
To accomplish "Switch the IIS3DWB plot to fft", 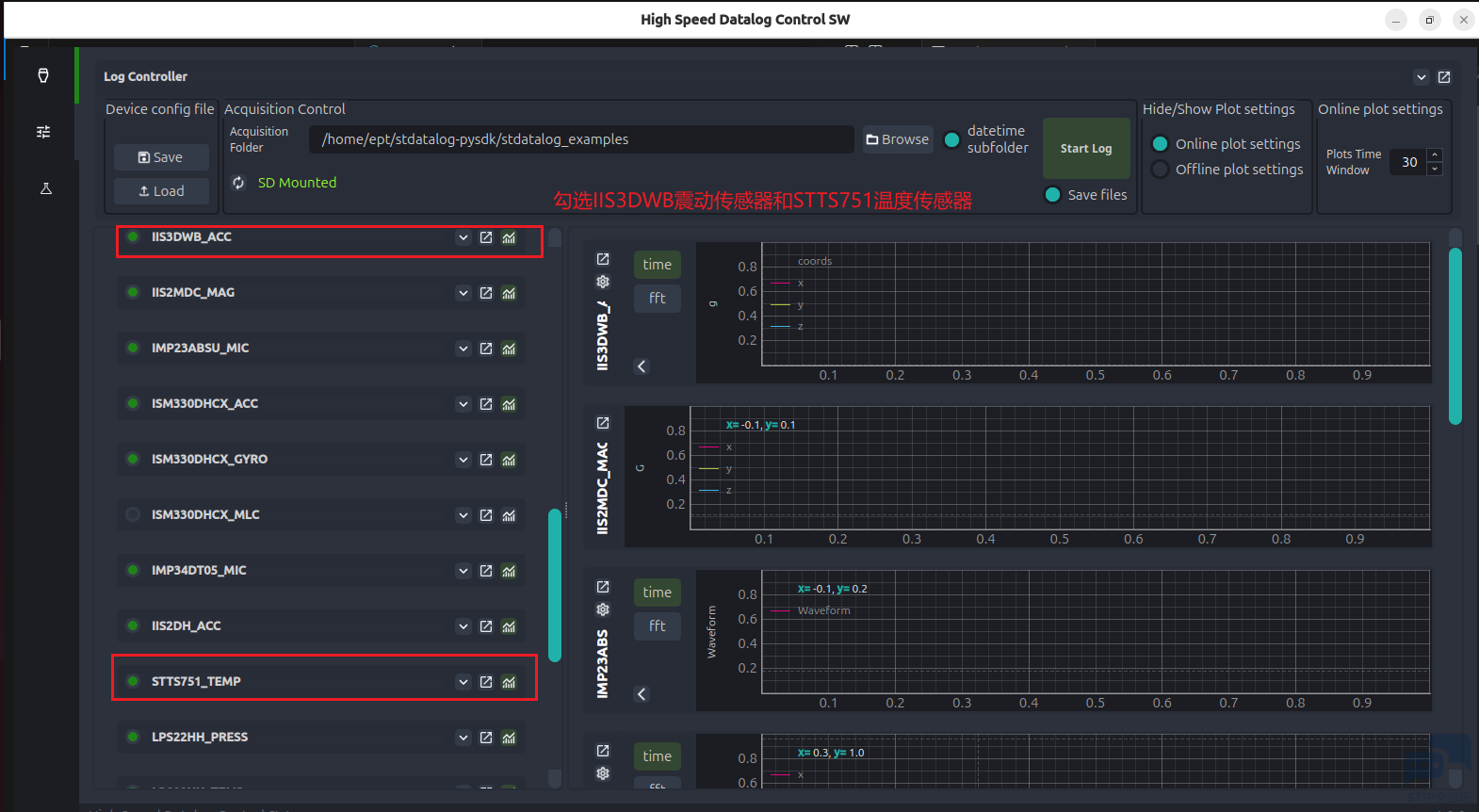I will tap(657, 299).
